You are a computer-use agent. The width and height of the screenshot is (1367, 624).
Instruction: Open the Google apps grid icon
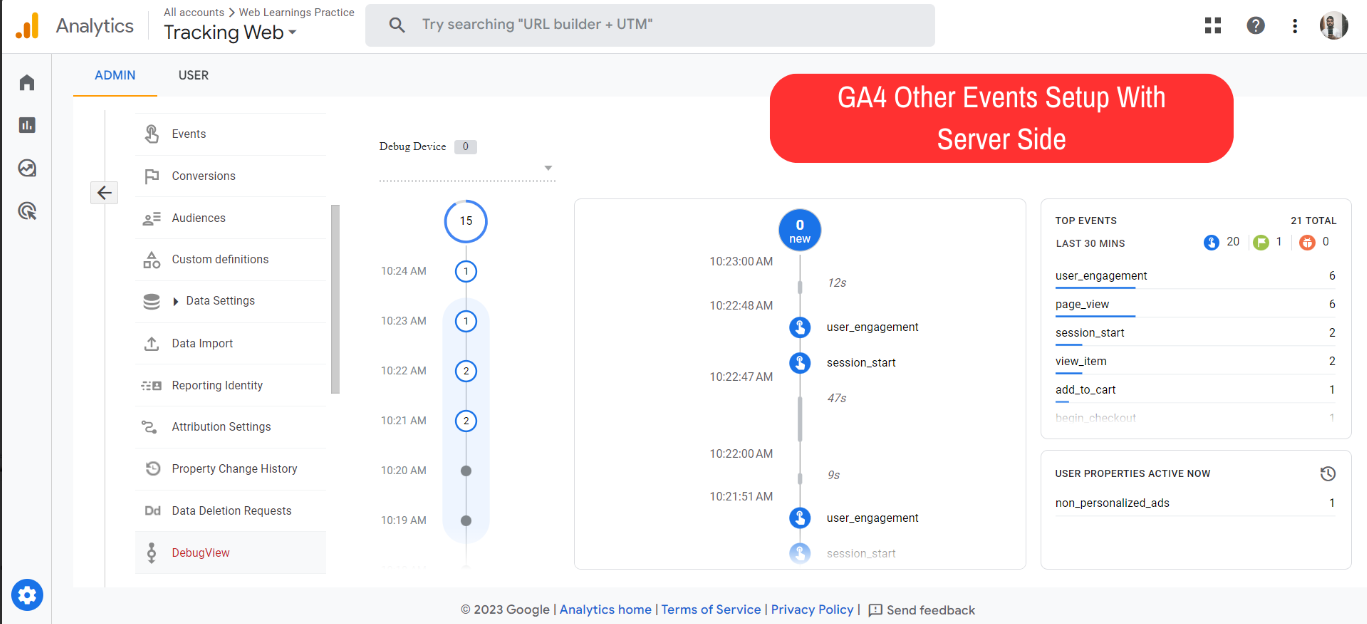[1213, 26]
